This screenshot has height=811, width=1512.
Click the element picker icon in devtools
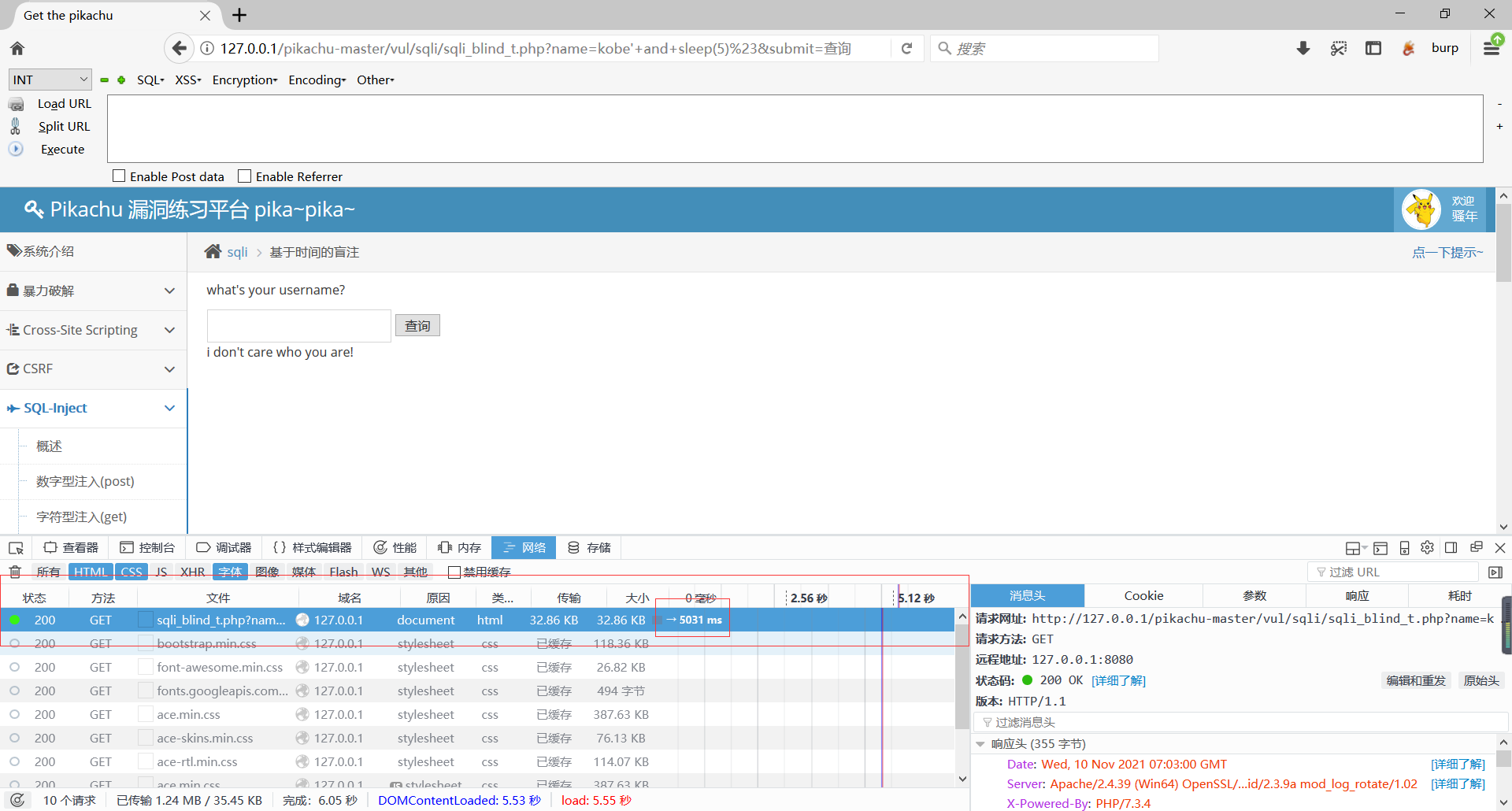(x=16, y=547)
